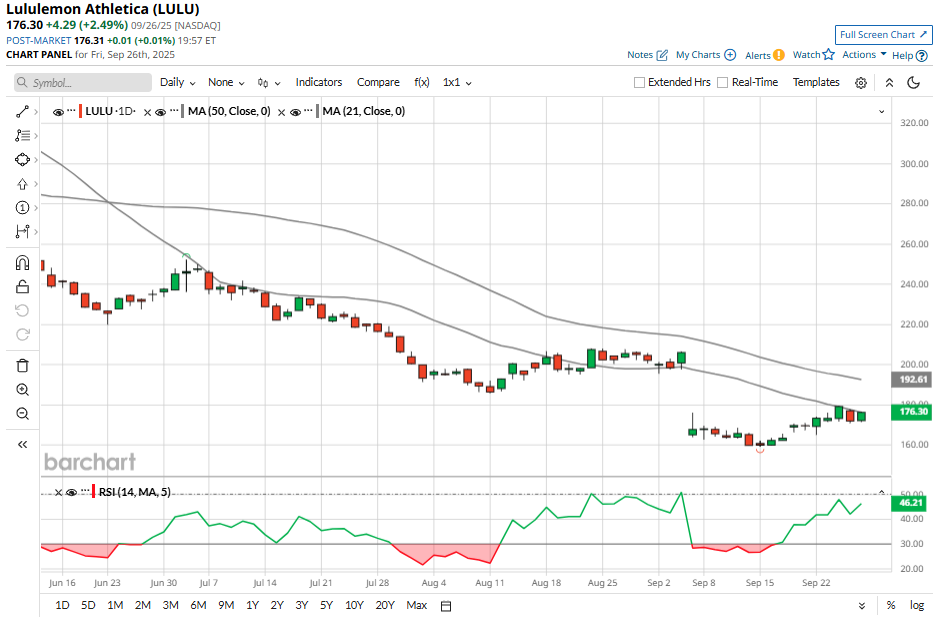Click the Watch star icon
Viewport: 946px width, 634px height.
click(x=828, y=54)
